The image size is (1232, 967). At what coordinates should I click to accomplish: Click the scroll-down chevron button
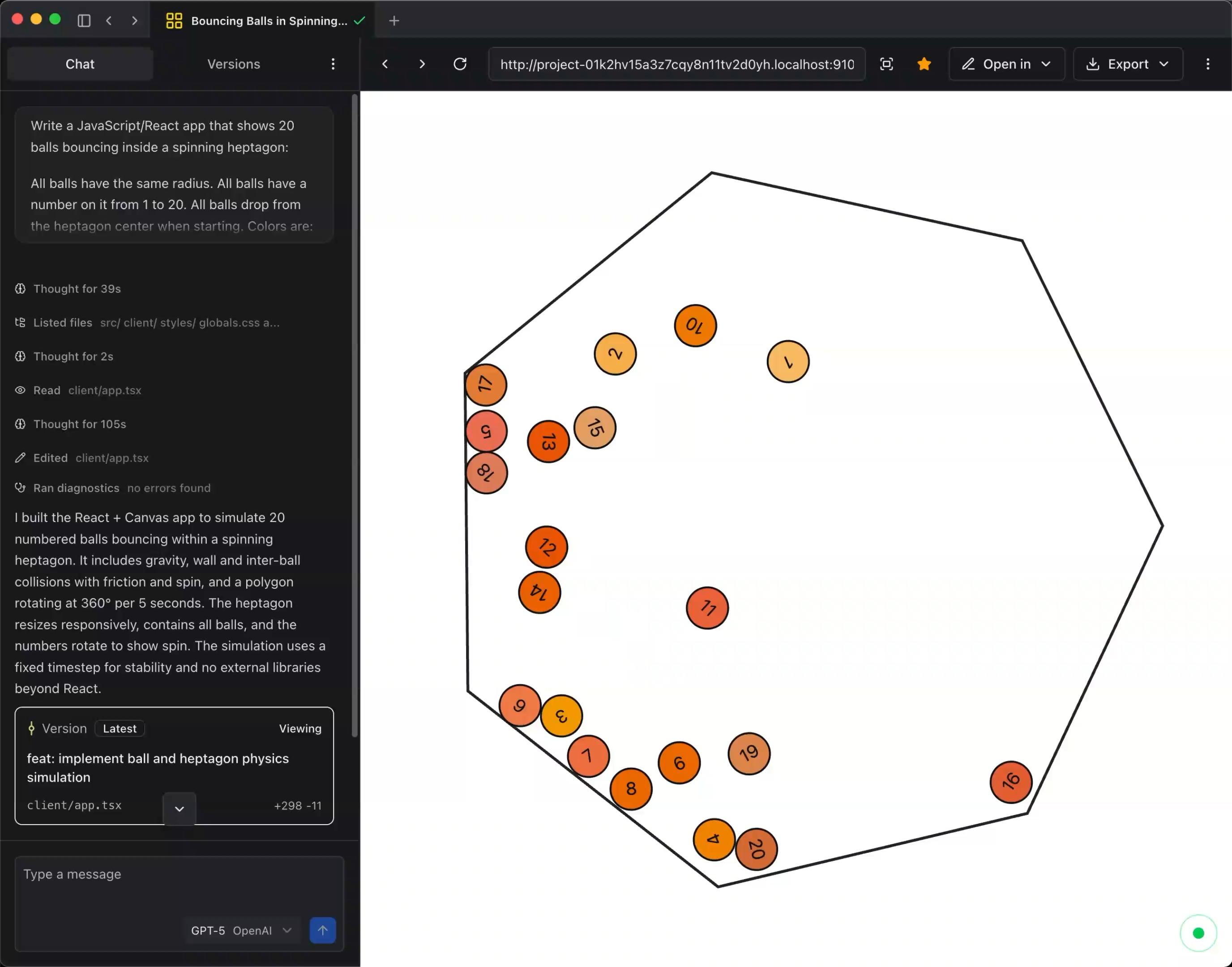coord(180,809)
